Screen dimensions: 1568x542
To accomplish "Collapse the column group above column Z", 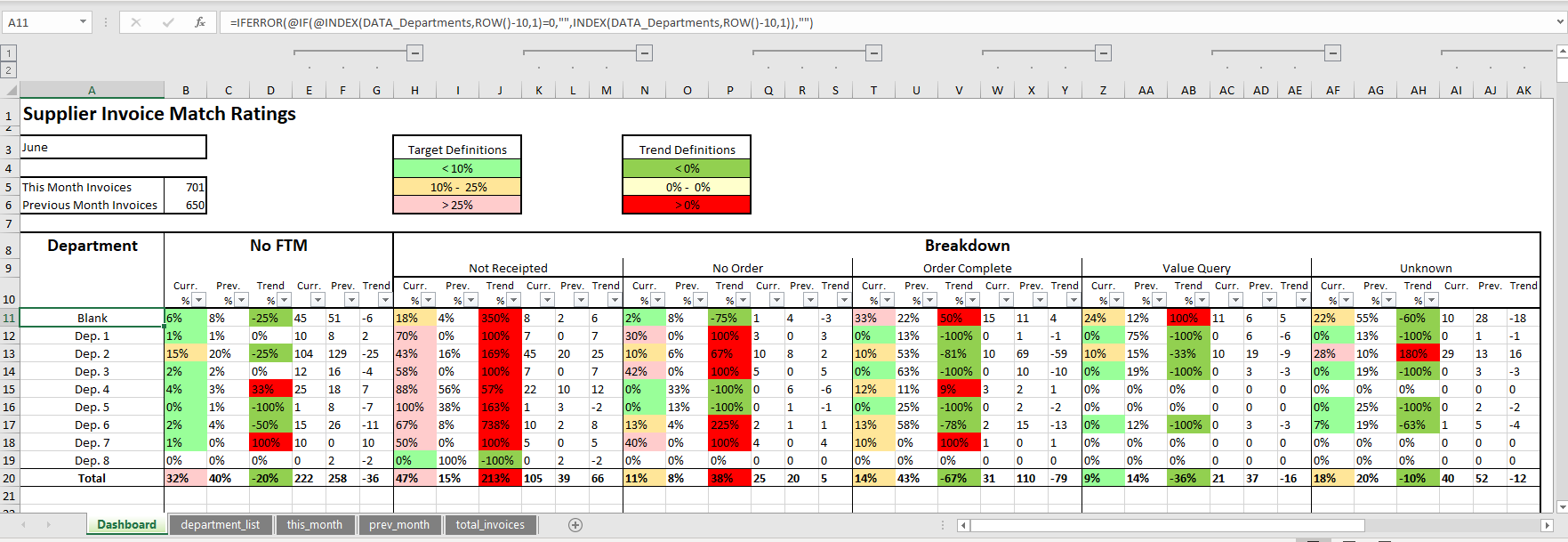I will (x=1103, y=53).
